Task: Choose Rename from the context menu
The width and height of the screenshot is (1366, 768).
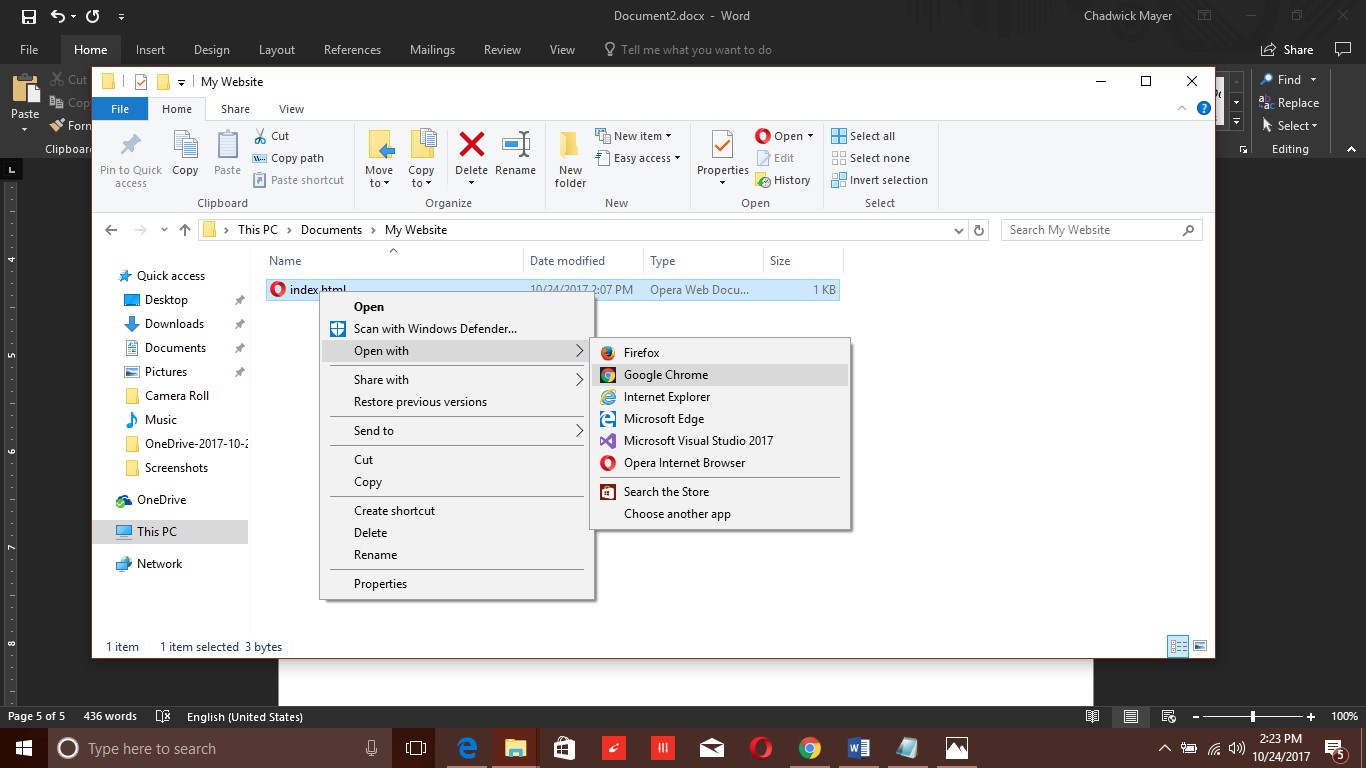Action: [x=457, y=555]
